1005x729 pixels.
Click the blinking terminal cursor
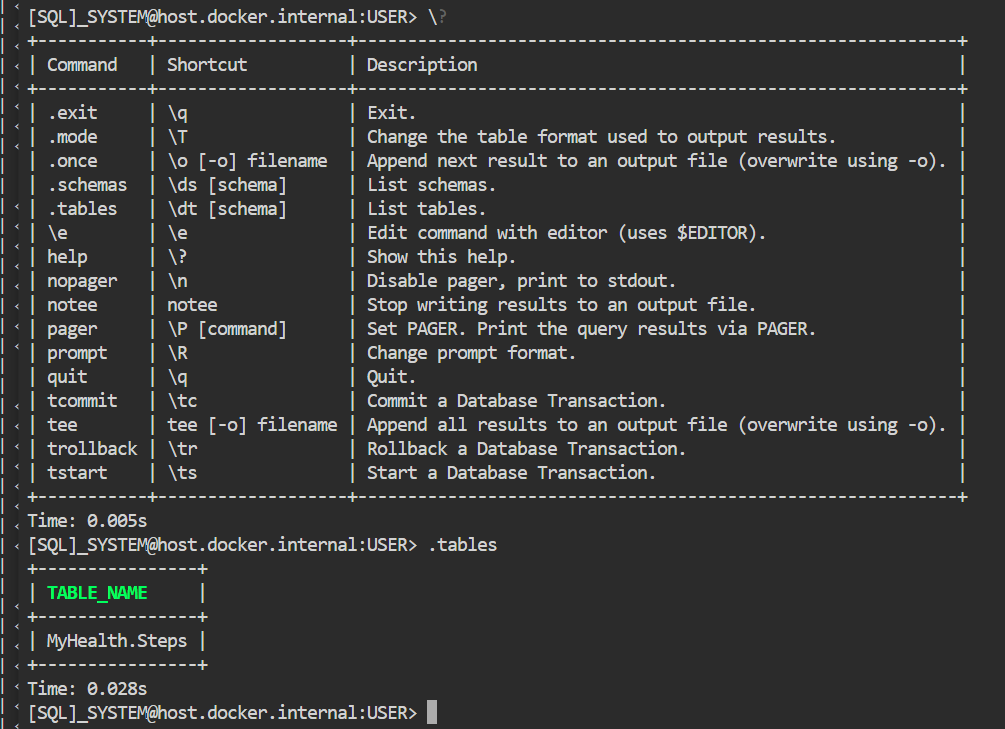click(433, 711)
